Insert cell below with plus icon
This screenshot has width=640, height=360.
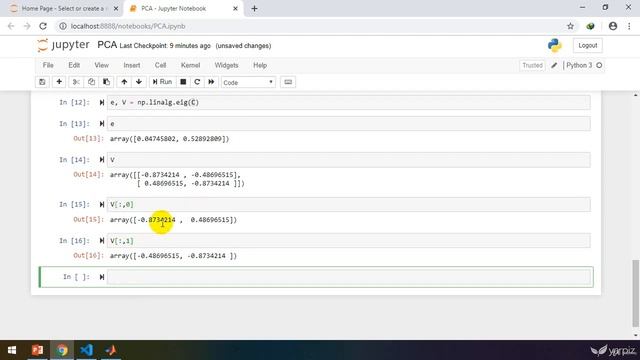click(x=59, y=82)
